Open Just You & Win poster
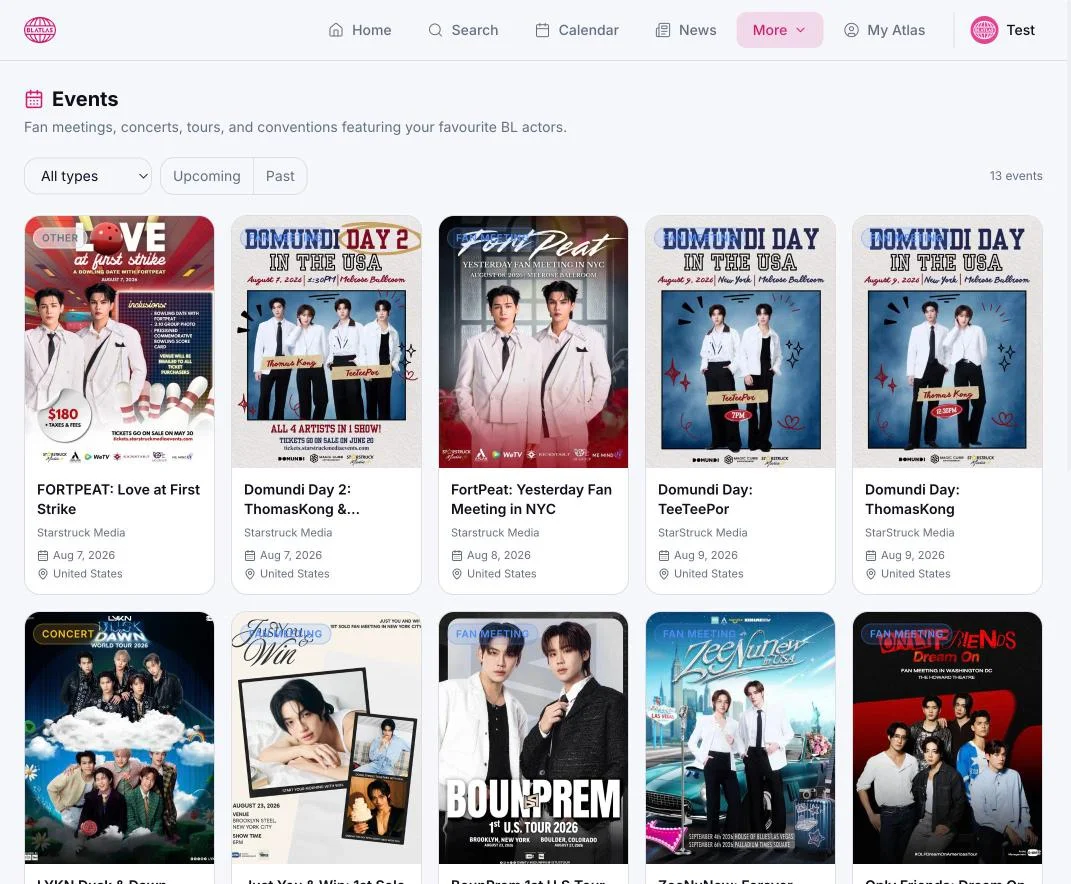Screen dimensions: 1071x884 click(x=326, y=738)
